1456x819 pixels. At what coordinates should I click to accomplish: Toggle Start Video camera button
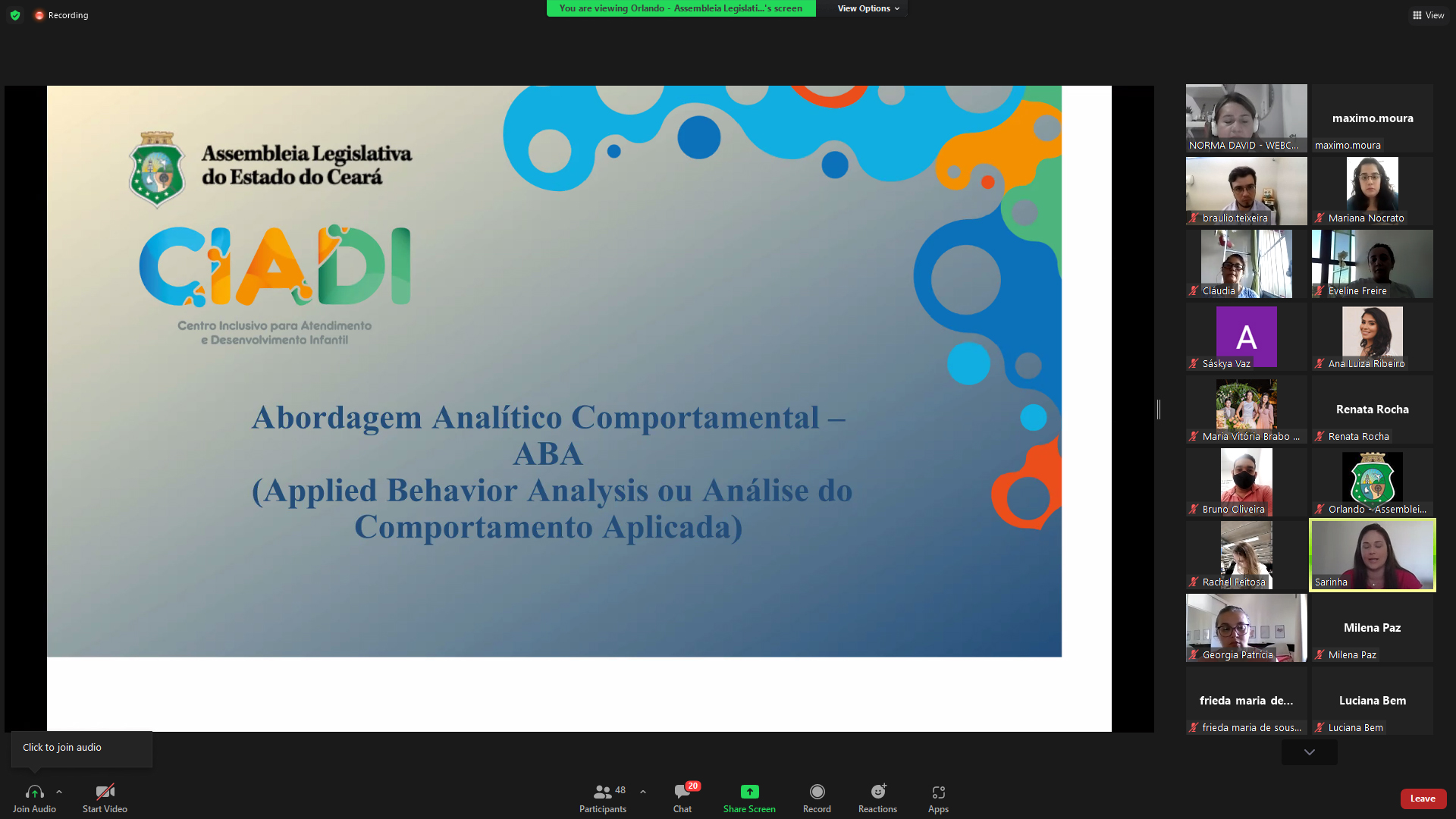(105, 792)
